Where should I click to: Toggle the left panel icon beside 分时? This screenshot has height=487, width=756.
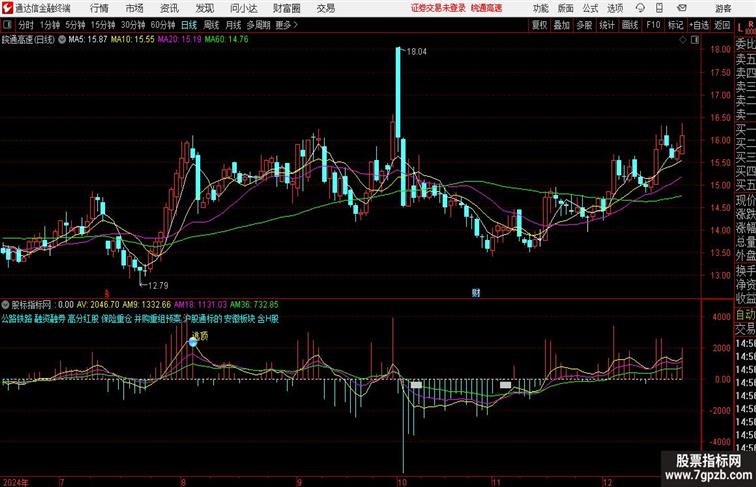[x=7, y=25]
